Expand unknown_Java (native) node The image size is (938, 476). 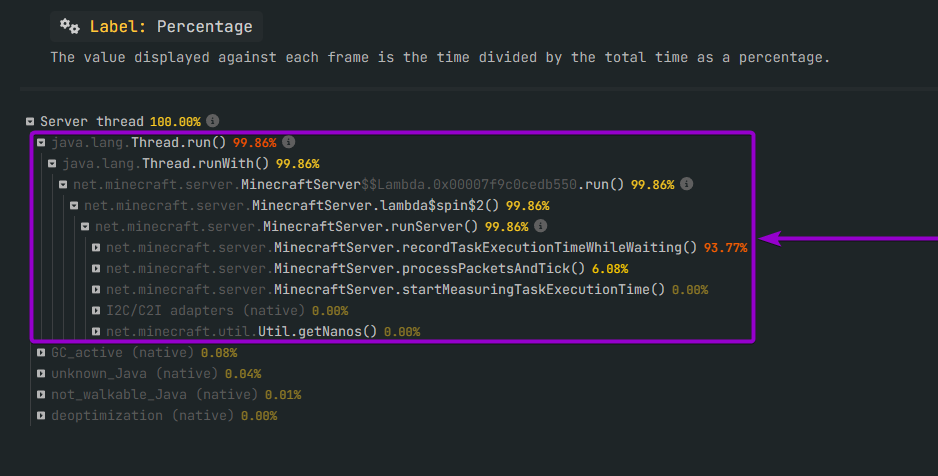(41, 374)
